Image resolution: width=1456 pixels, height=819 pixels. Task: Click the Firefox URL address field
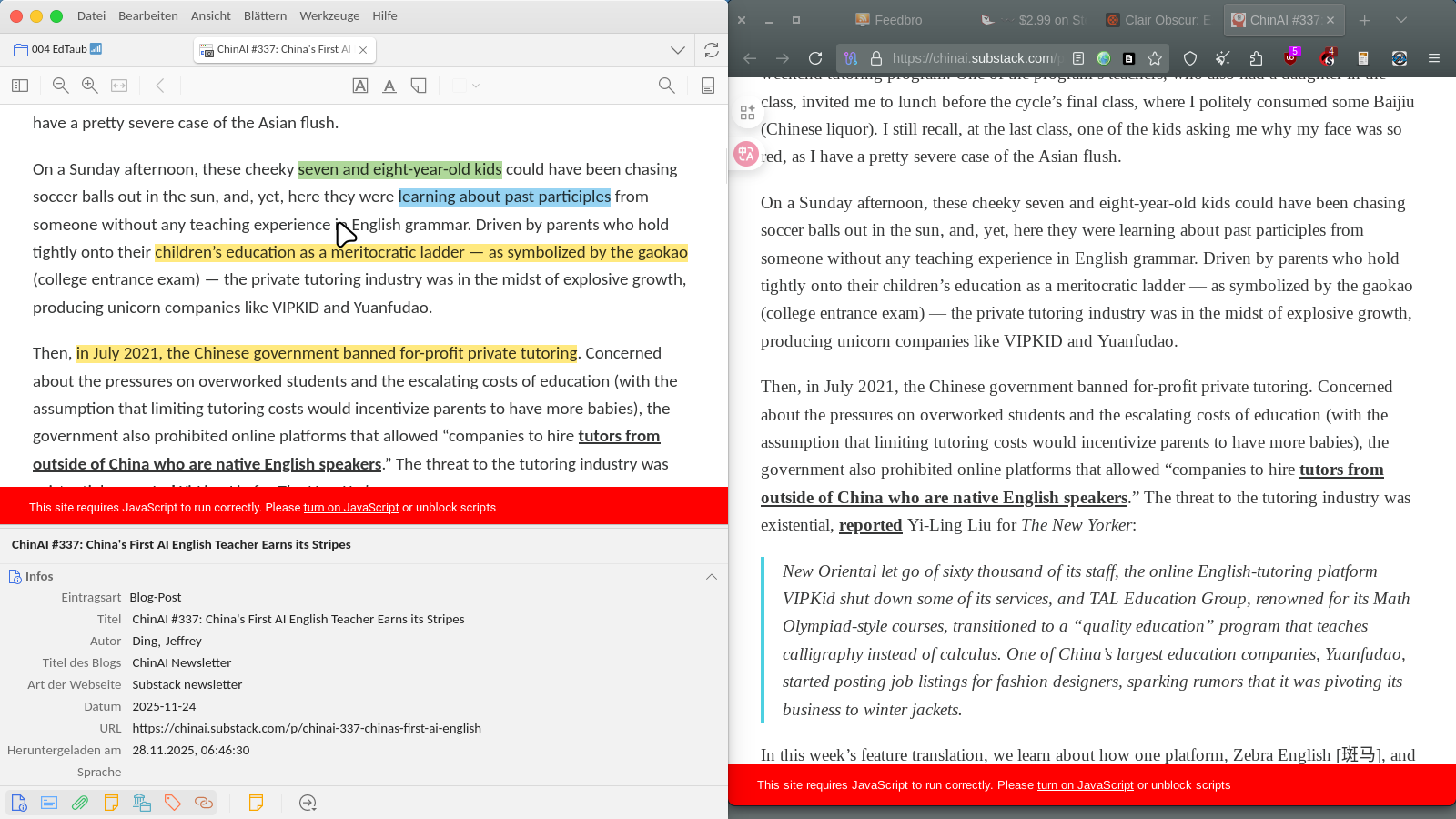click(x=972, y=58)
